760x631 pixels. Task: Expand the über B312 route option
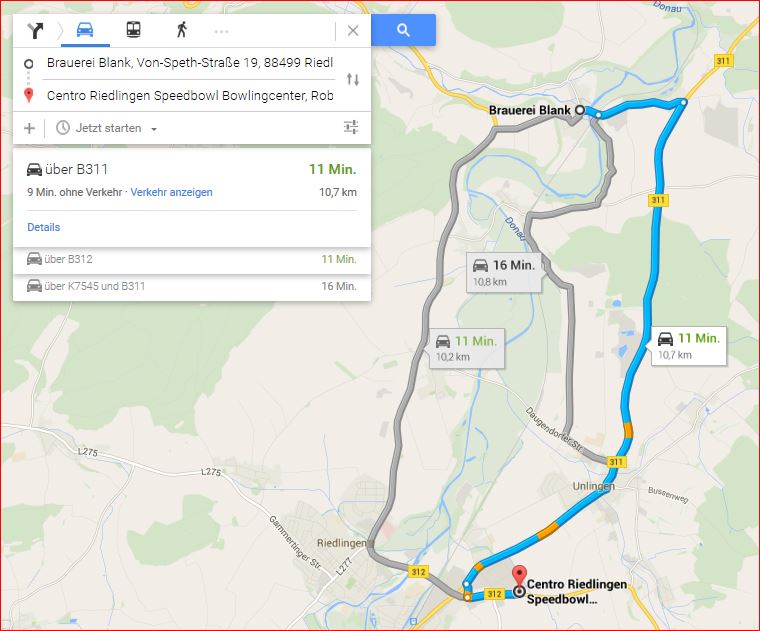pyautogui.click(x=192, y=259)
